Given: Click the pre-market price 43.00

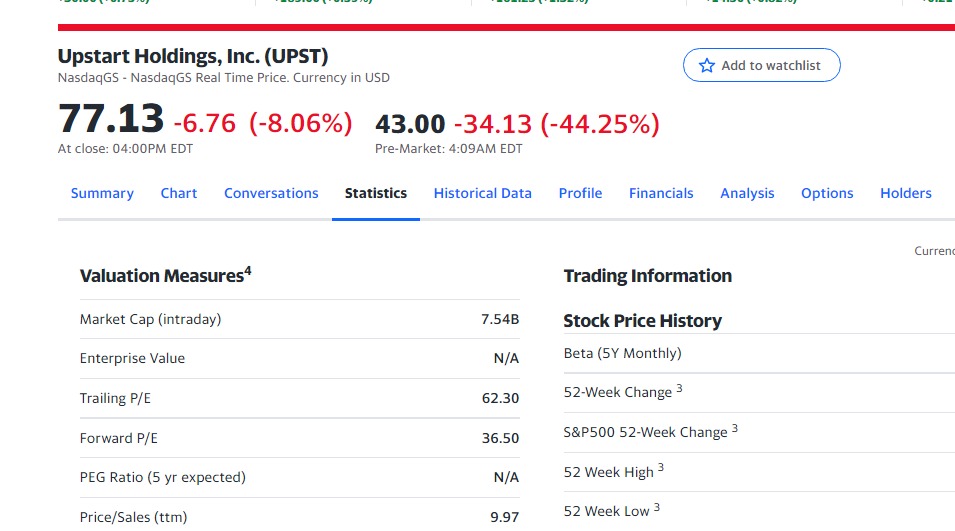Looking at the screenshot, I should click(x=410, y=124).
